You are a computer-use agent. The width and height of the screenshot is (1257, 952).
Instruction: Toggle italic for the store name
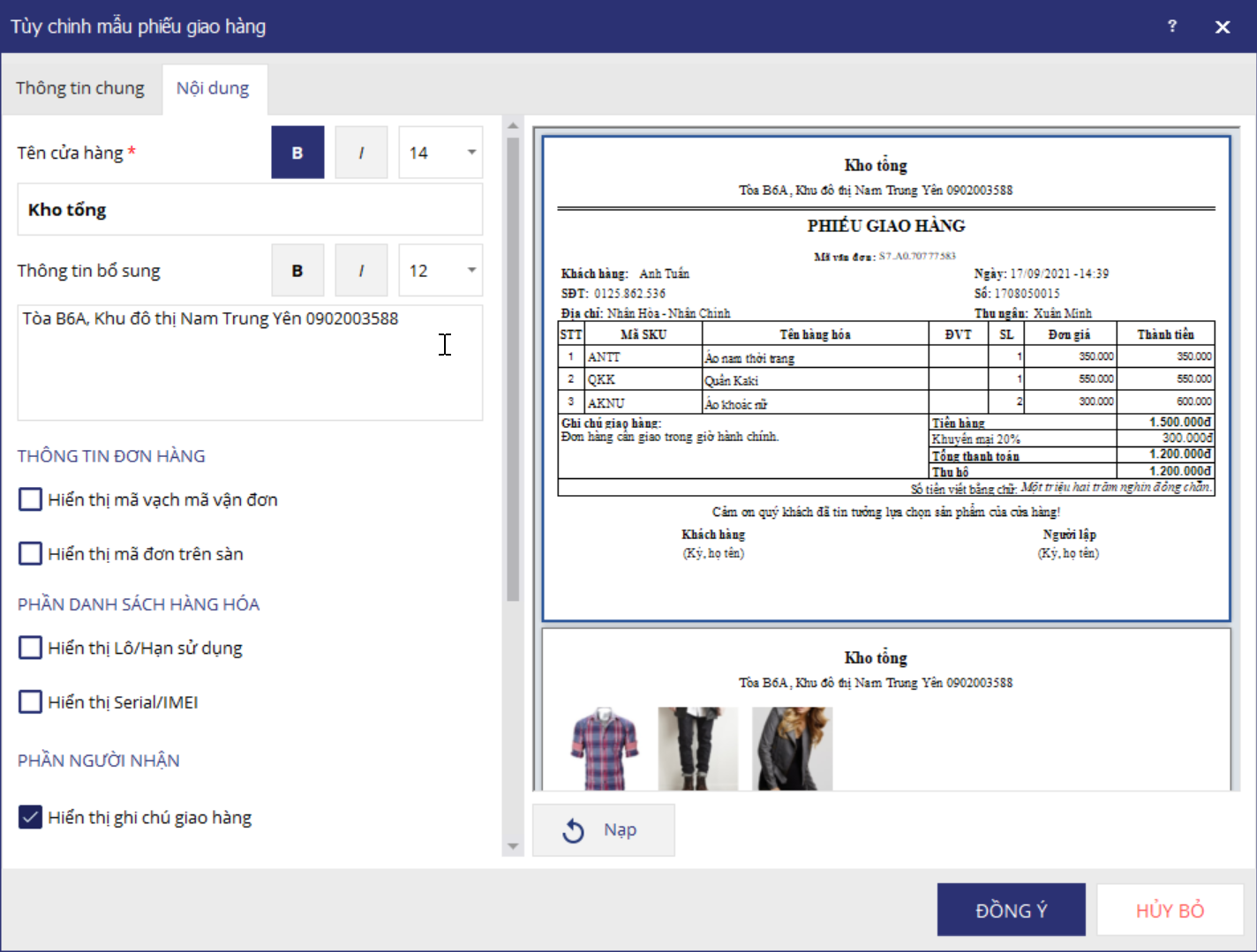(361, 153)
